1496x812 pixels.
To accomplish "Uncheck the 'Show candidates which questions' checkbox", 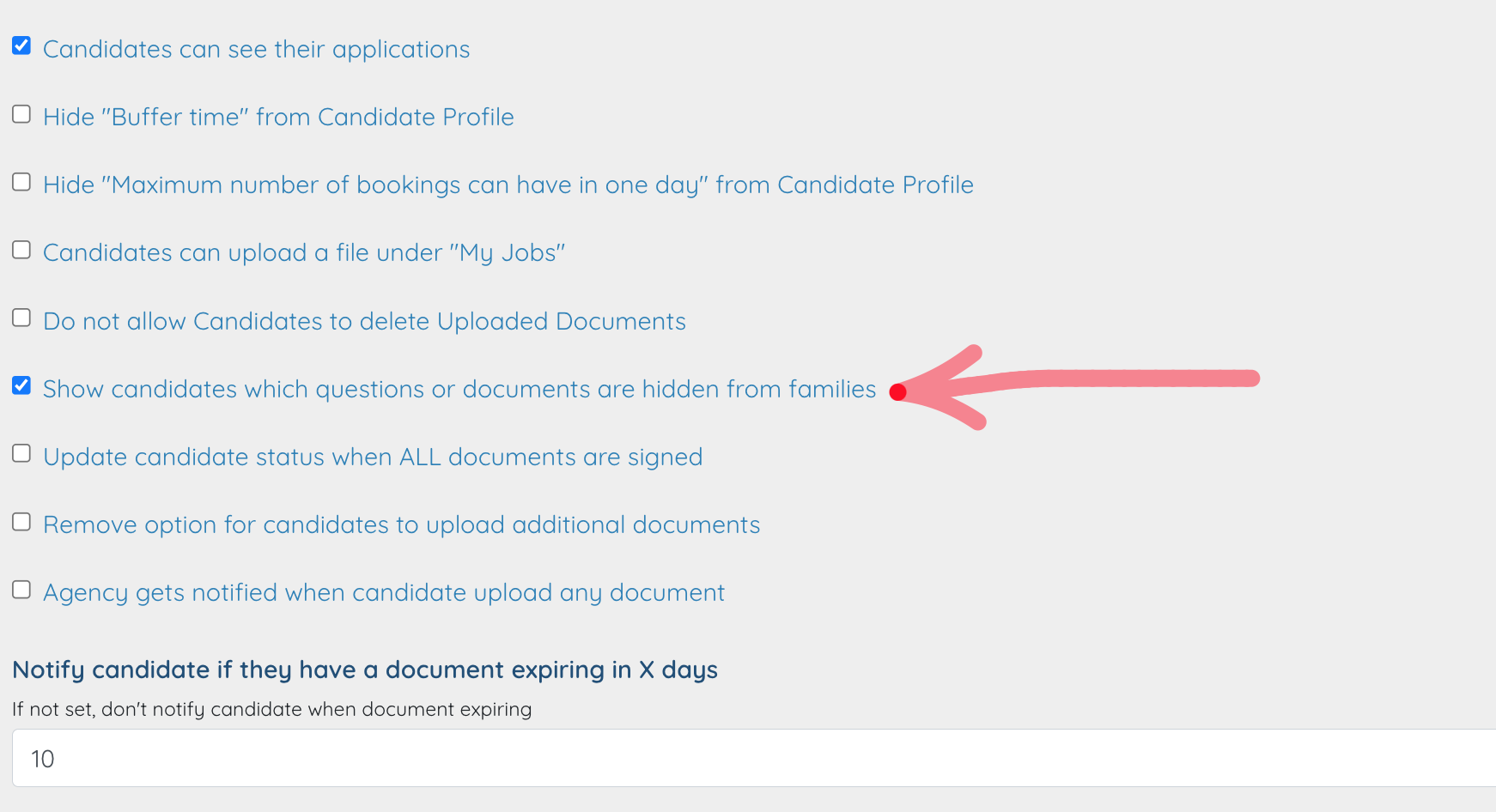I will pos(21,385).
